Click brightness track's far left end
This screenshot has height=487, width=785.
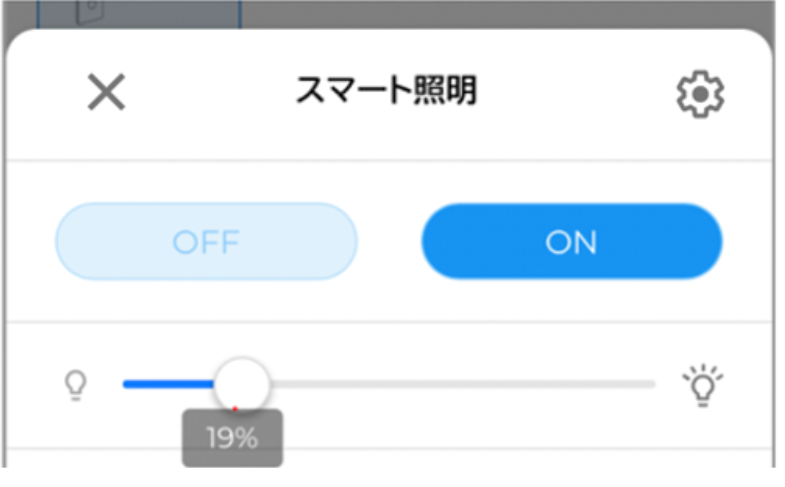coord(127,383)
